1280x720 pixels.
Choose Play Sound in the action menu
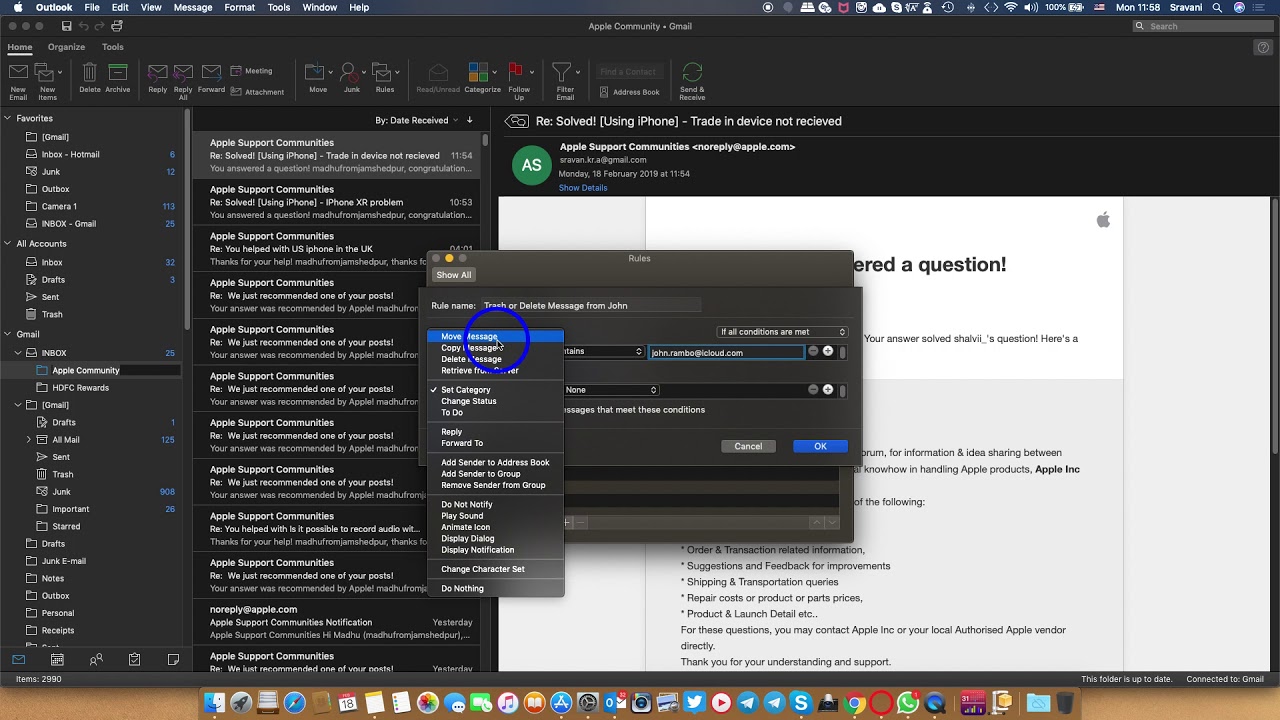(495, 516)
